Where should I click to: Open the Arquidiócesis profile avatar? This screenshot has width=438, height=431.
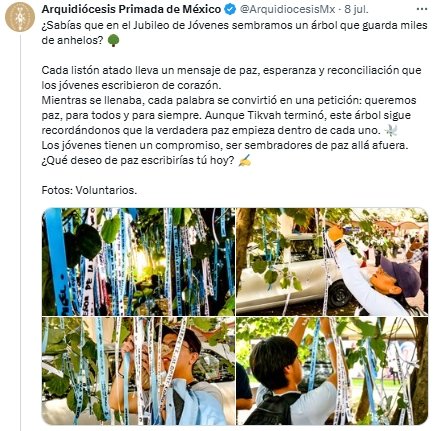tap(20, 17)
